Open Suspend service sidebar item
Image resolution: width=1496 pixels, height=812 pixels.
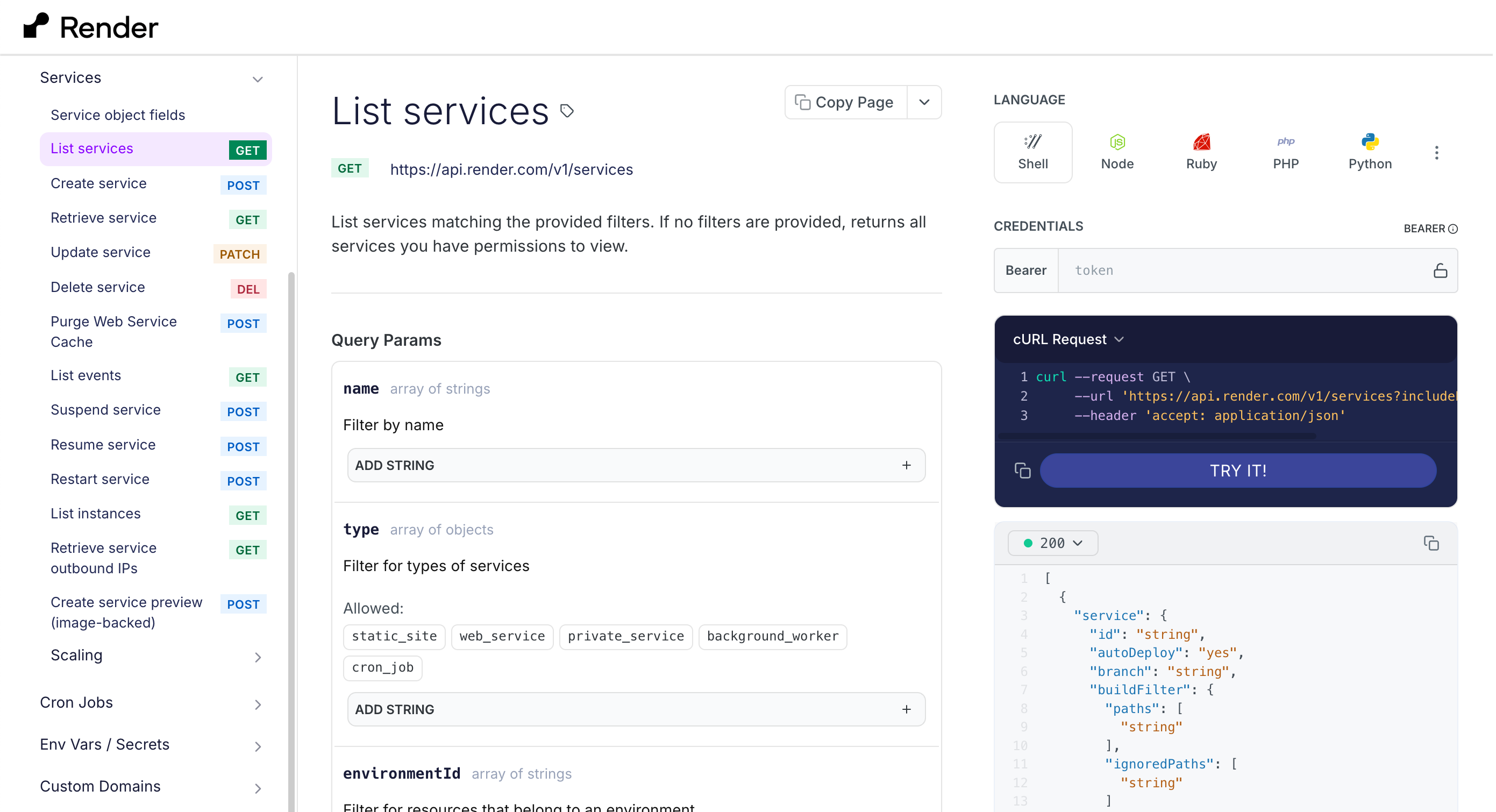[x=155, y=411]
